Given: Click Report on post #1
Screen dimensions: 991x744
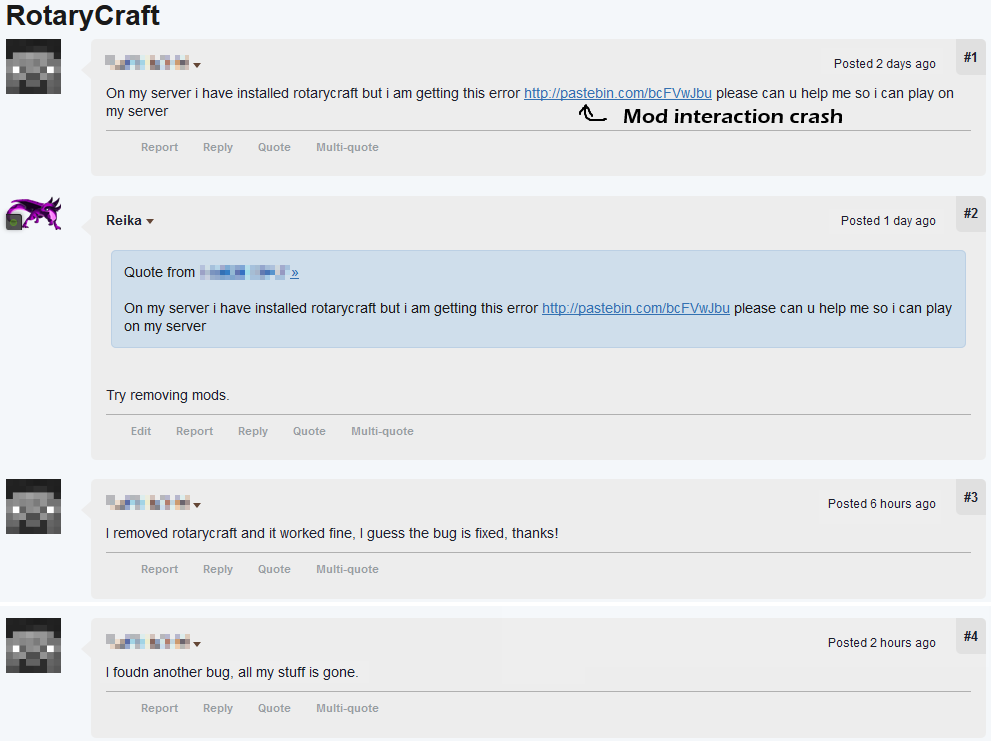Looking at the screenshot, I should coord(159,147).
